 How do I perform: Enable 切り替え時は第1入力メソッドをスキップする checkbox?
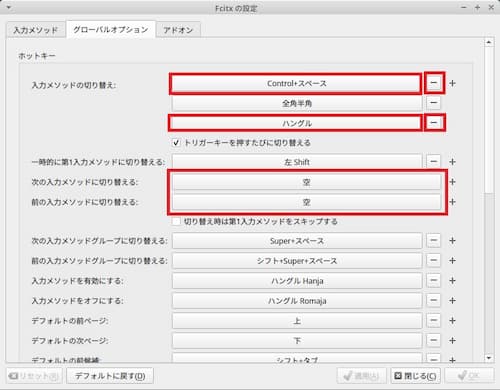(x=176, y=221)
